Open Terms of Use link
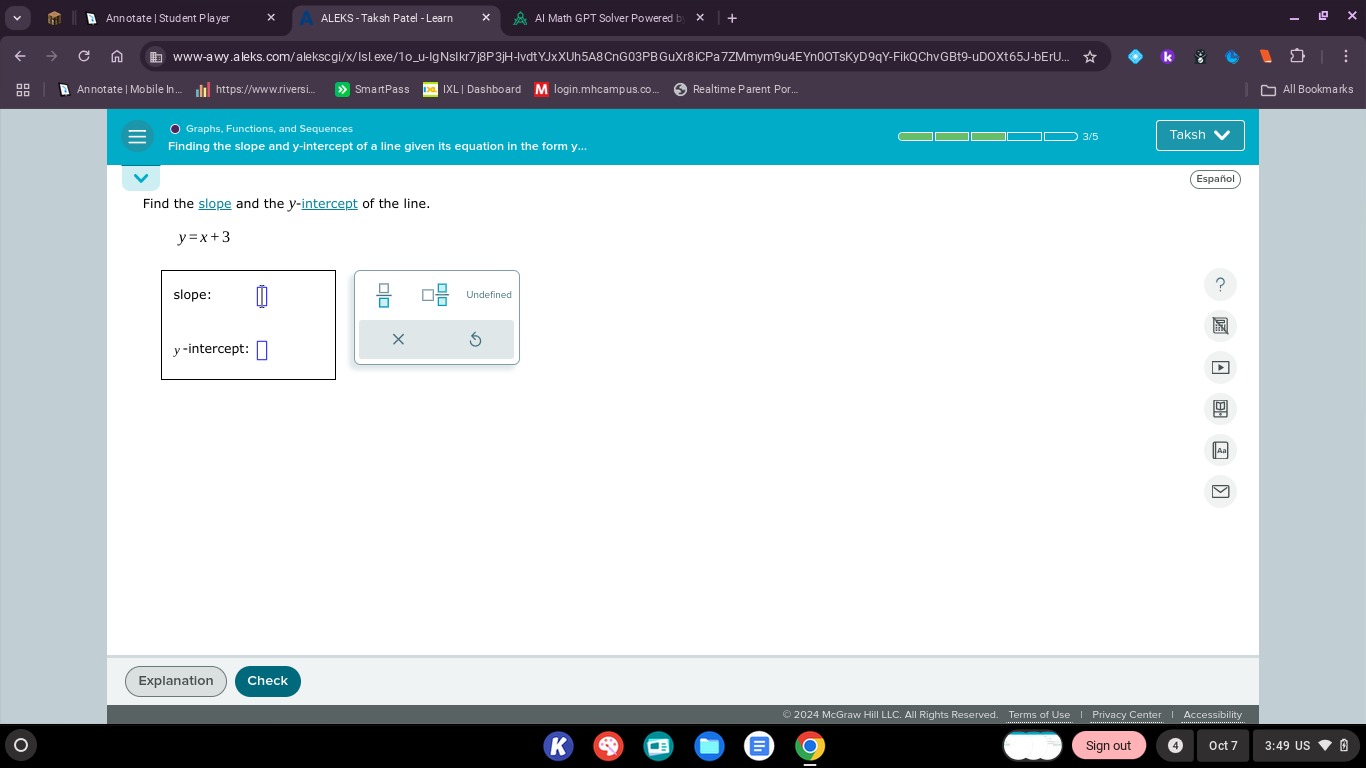 tap(1039, 715)
